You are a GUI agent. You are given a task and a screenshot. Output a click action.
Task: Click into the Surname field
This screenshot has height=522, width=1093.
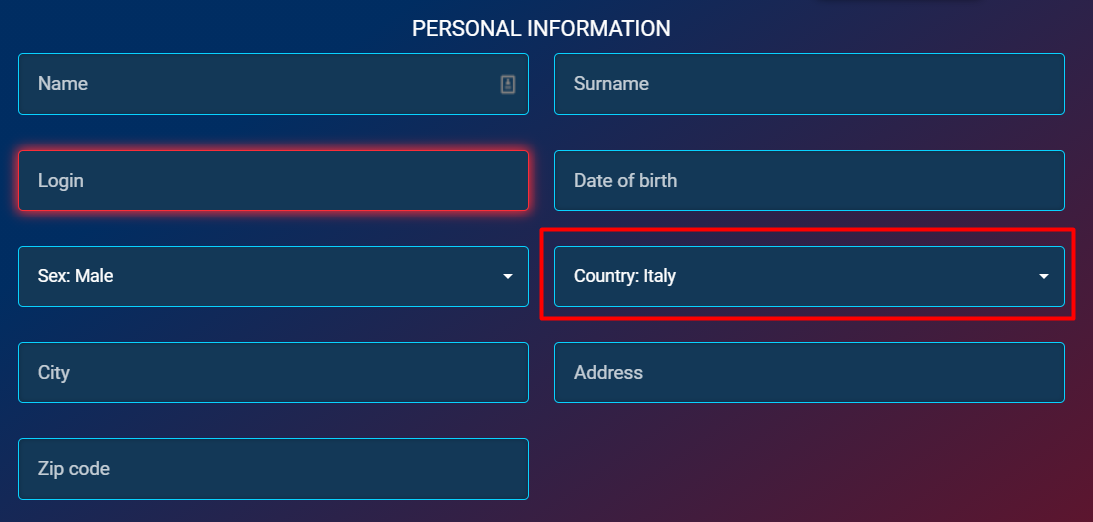coord(808,84)
